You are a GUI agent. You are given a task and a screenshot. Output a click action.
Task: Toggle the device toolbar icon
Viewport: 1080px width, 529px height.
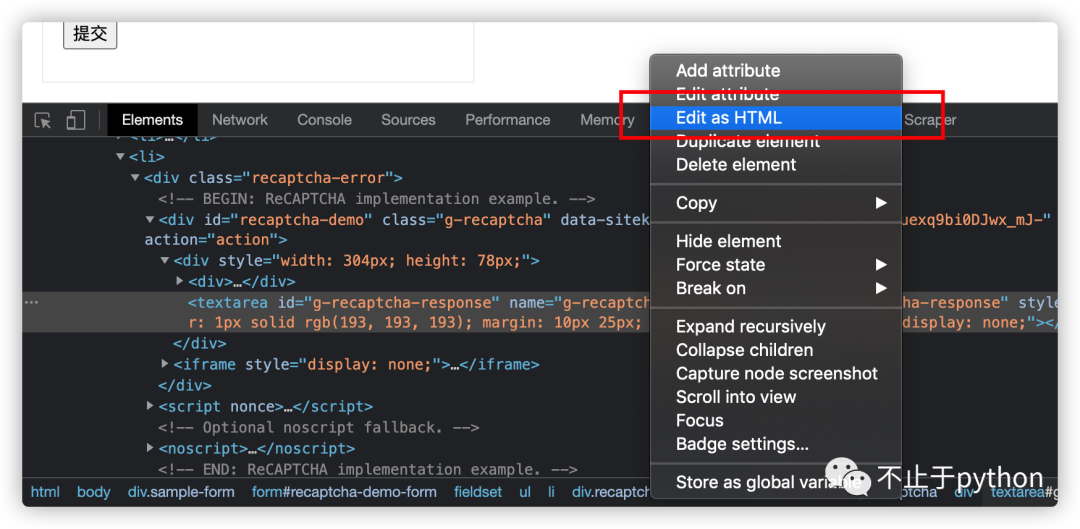pyautogui.click(x=76, y=120)
